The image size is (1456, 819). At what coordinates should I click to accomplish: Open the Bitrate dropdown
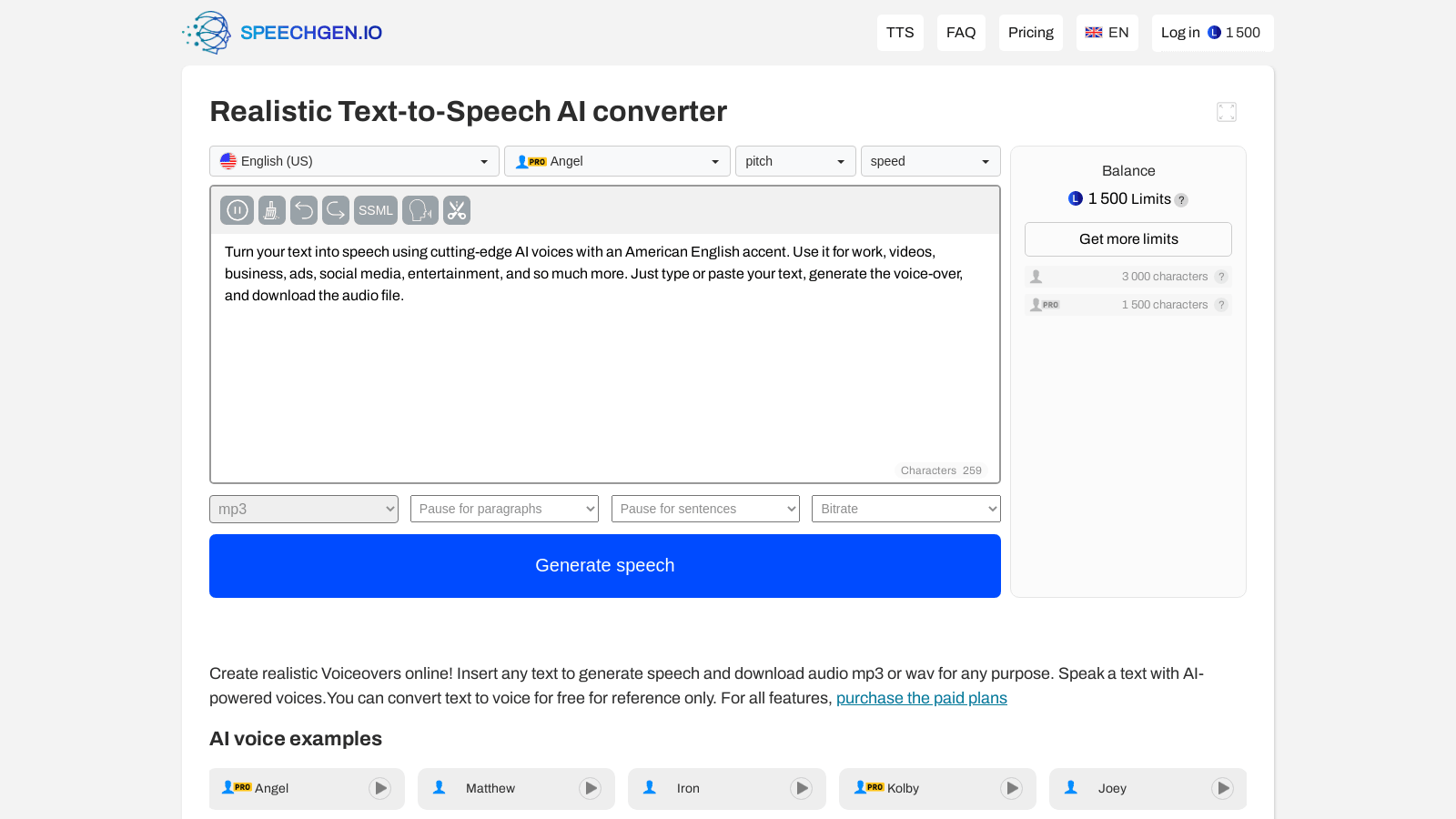pos(906,509)
